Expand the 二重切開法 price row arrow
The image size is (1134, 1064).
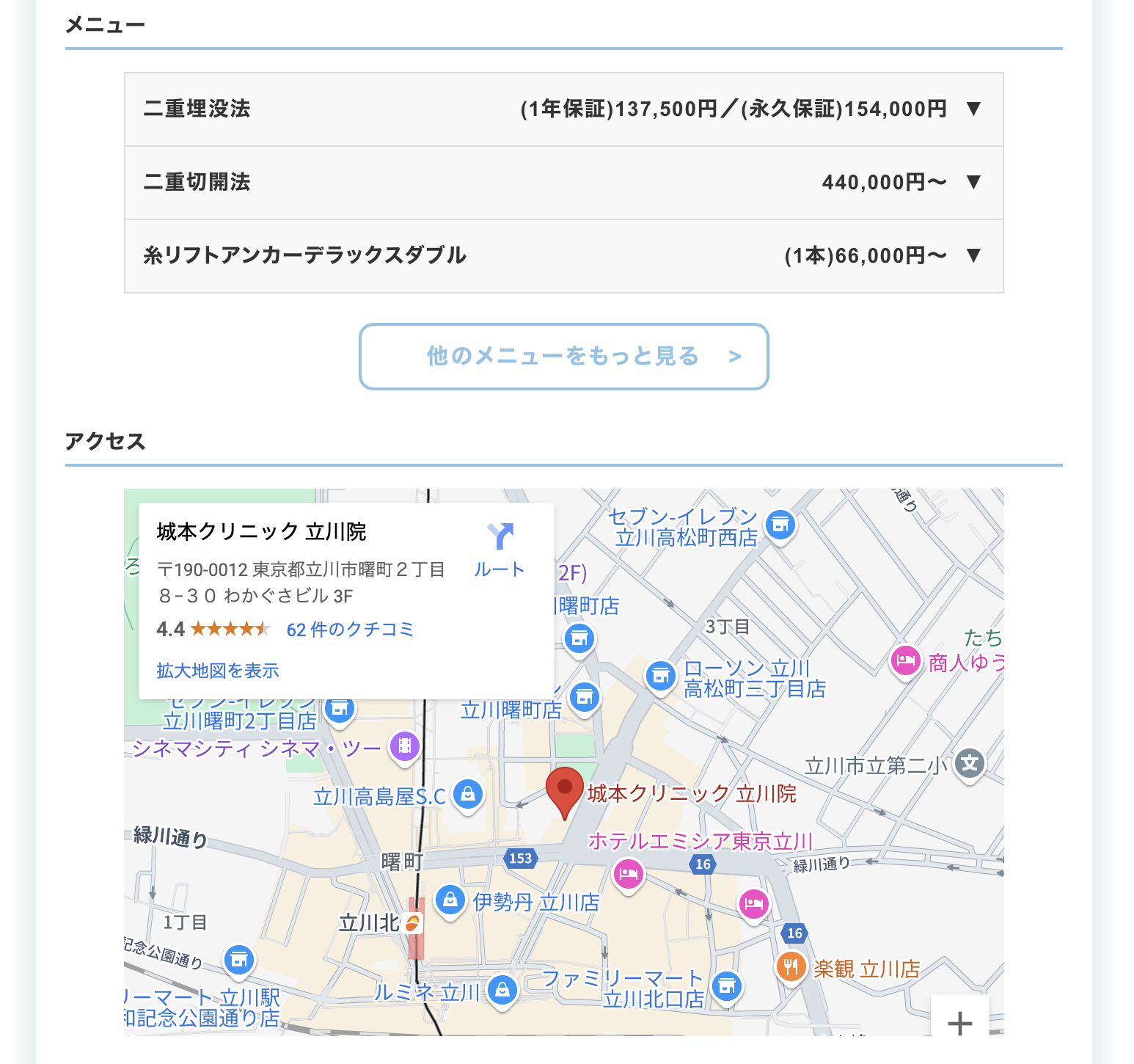(973, 182)
